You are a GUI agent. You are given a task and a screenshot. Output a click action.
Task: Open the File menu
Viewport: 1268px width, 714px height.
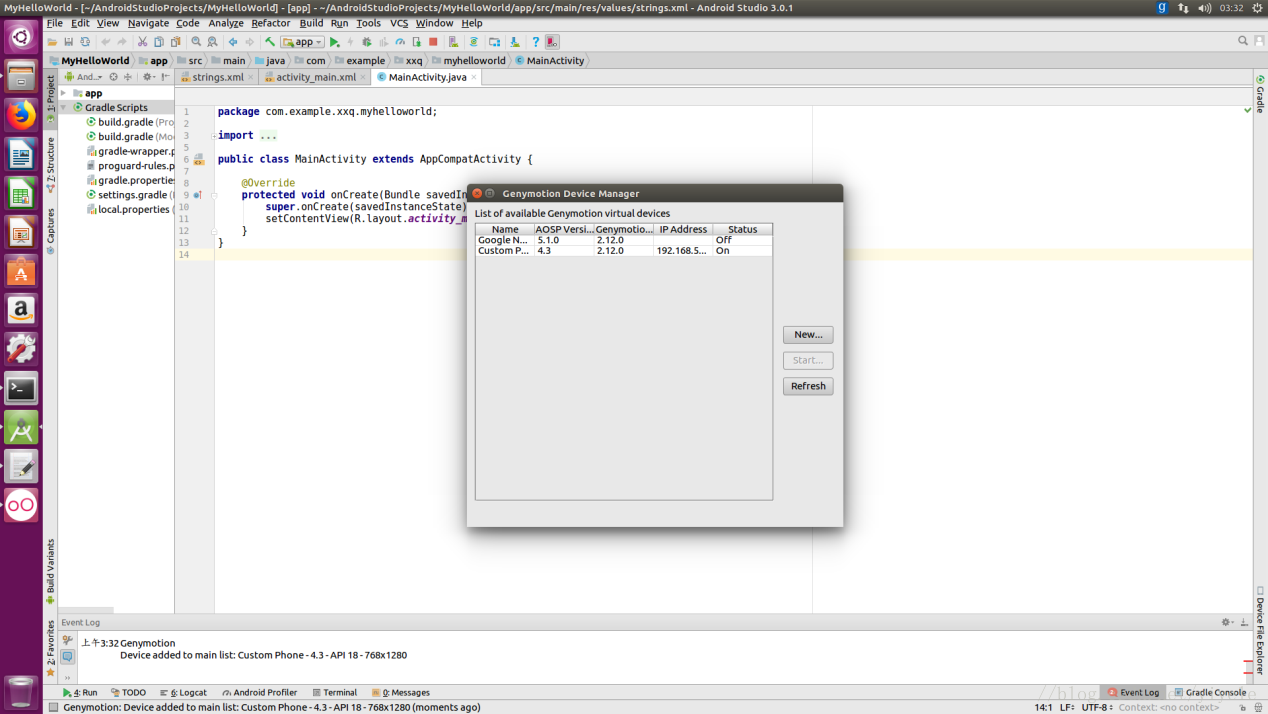coord(55,23)
